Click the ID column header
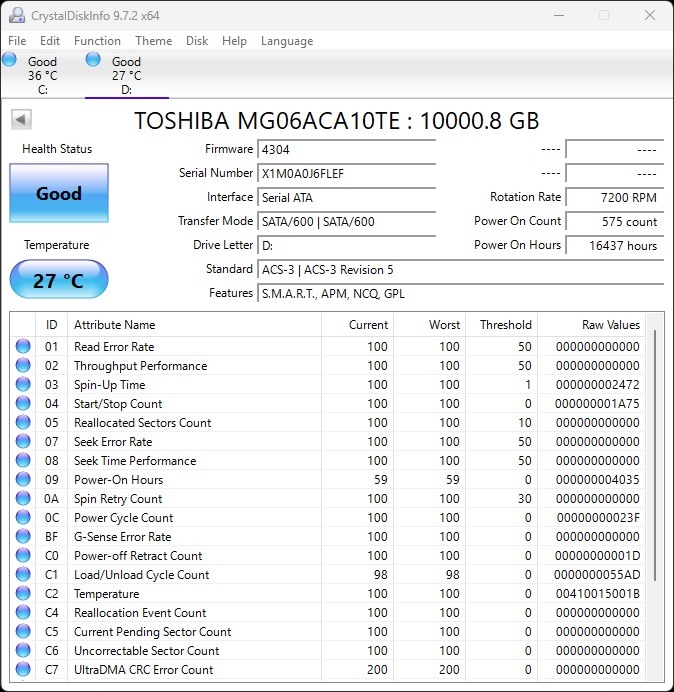The height and width of the screenshot is (692, 674). tap(51, 325)
